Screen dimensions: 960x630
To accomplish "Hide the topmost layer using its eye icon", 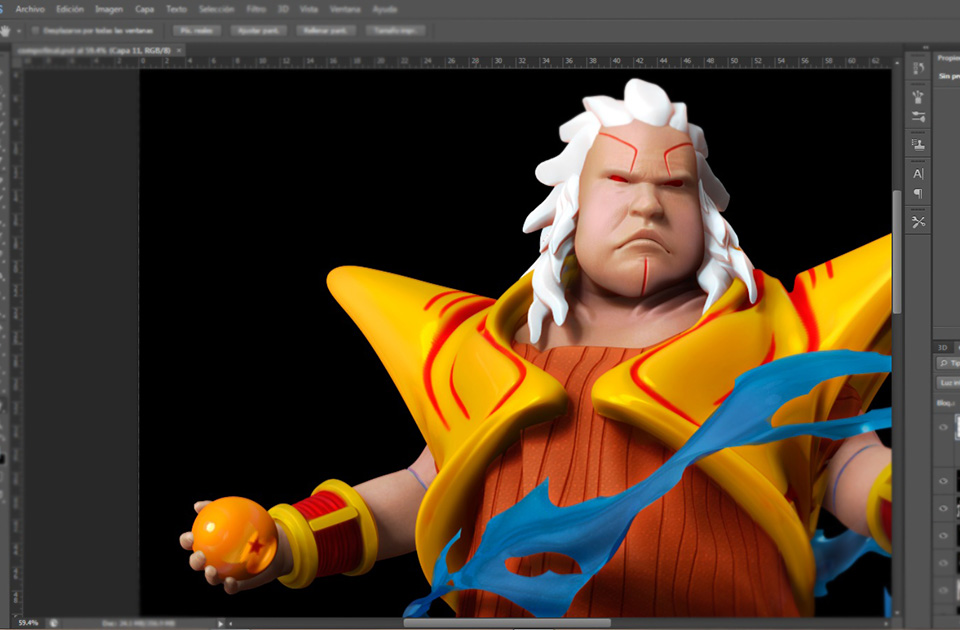I will [x=943, y=427].
